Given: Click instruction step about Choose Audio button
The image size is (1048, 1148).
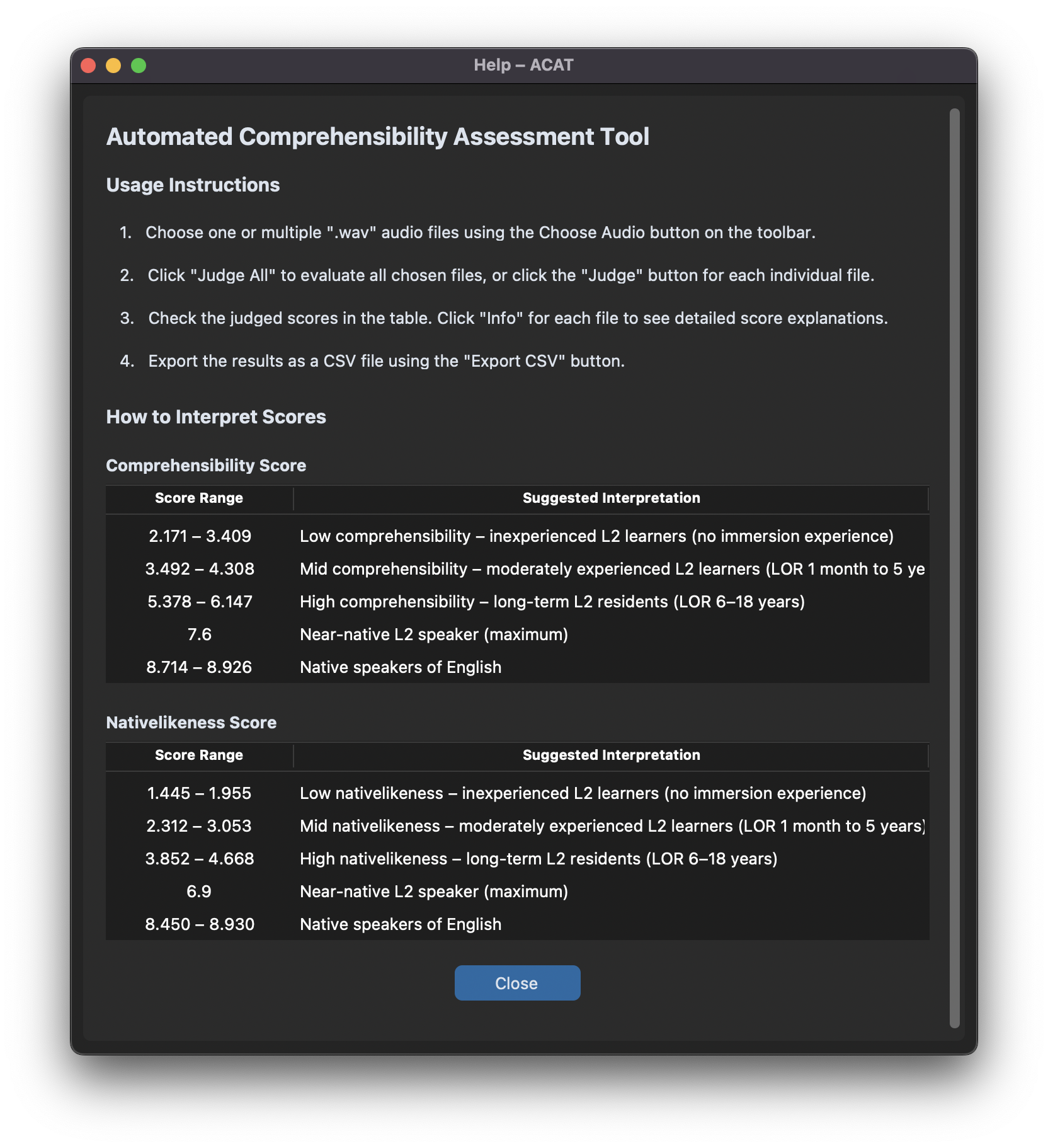Looking at the screenshot, I should pos(467,232).
